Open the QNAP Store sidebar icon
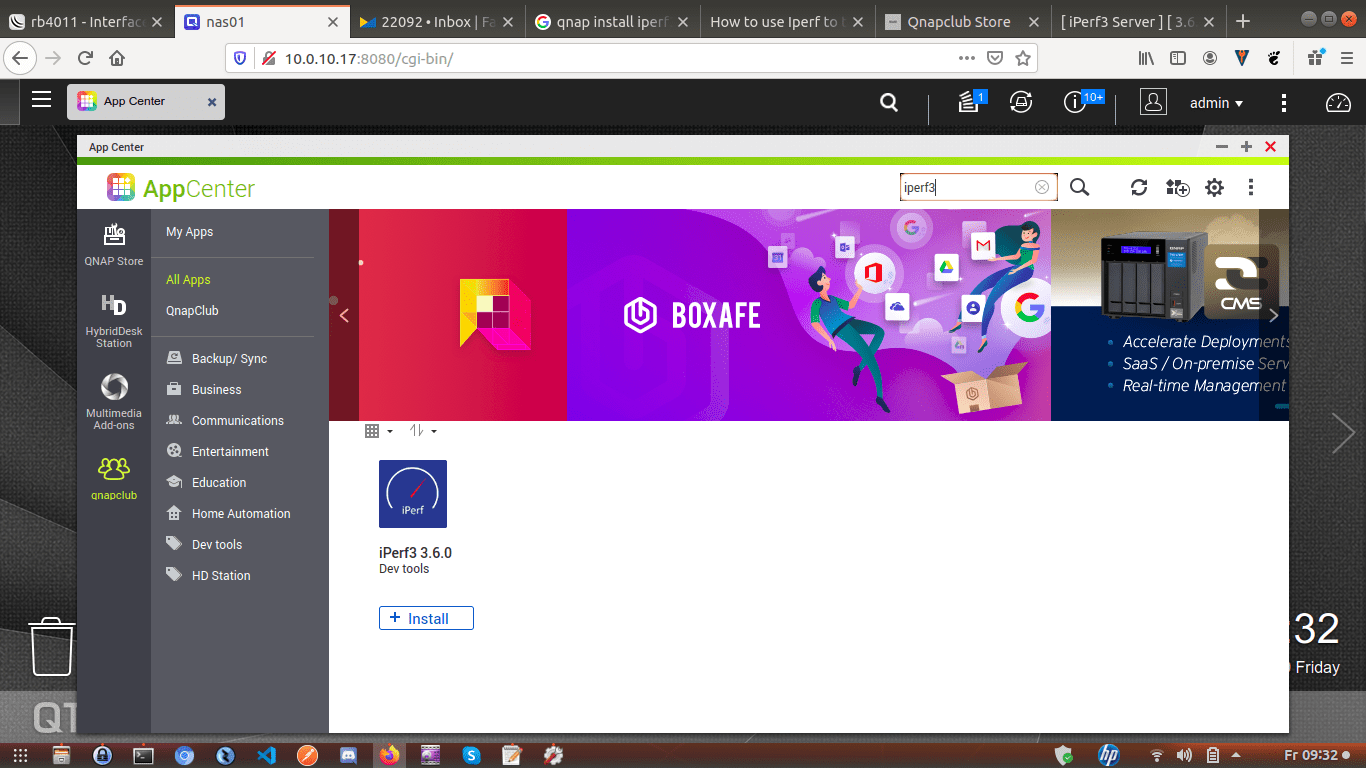The image size is (1366, 768). pyautogui.click(x=114, y=245)
